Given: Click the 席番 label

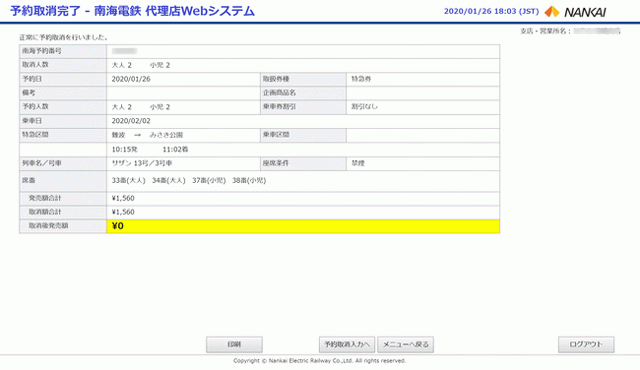Looking at the screenshot, I should pyautogui.click(x=29, y=180).
